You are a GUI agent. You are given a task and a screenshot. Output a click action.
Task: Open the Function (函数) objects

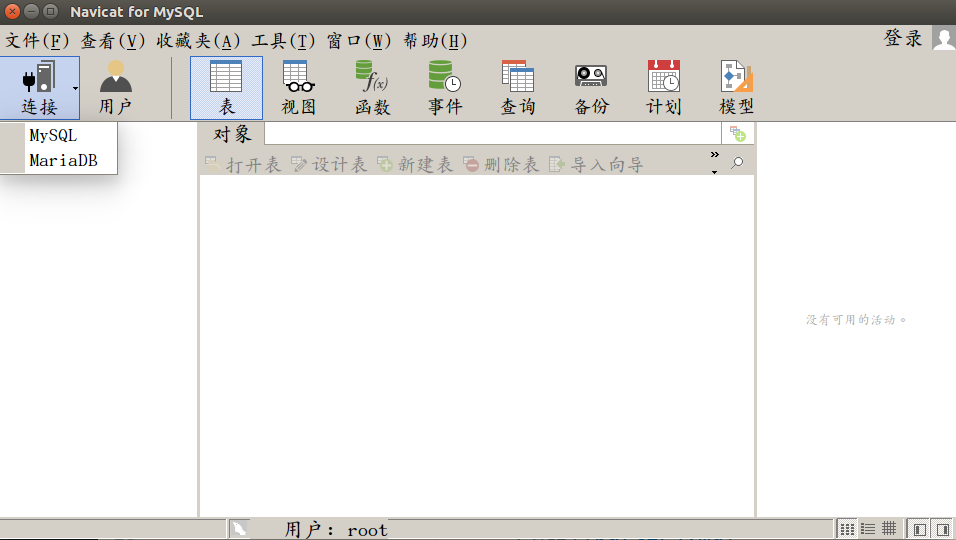(372, 87)
